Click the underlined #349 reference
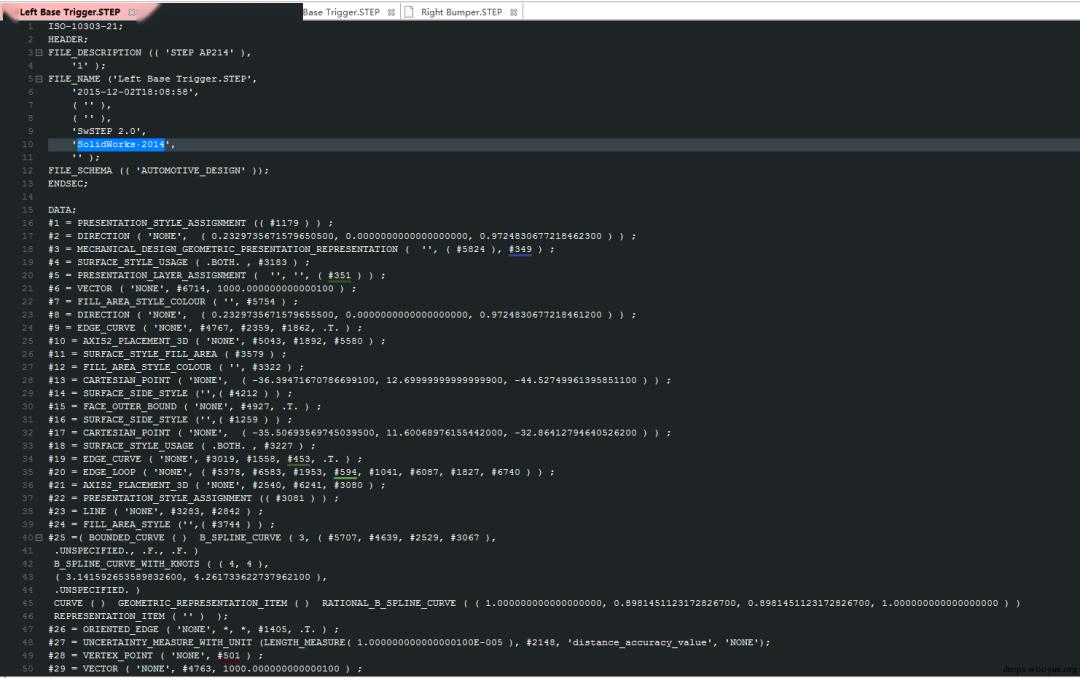 (520, 249)
